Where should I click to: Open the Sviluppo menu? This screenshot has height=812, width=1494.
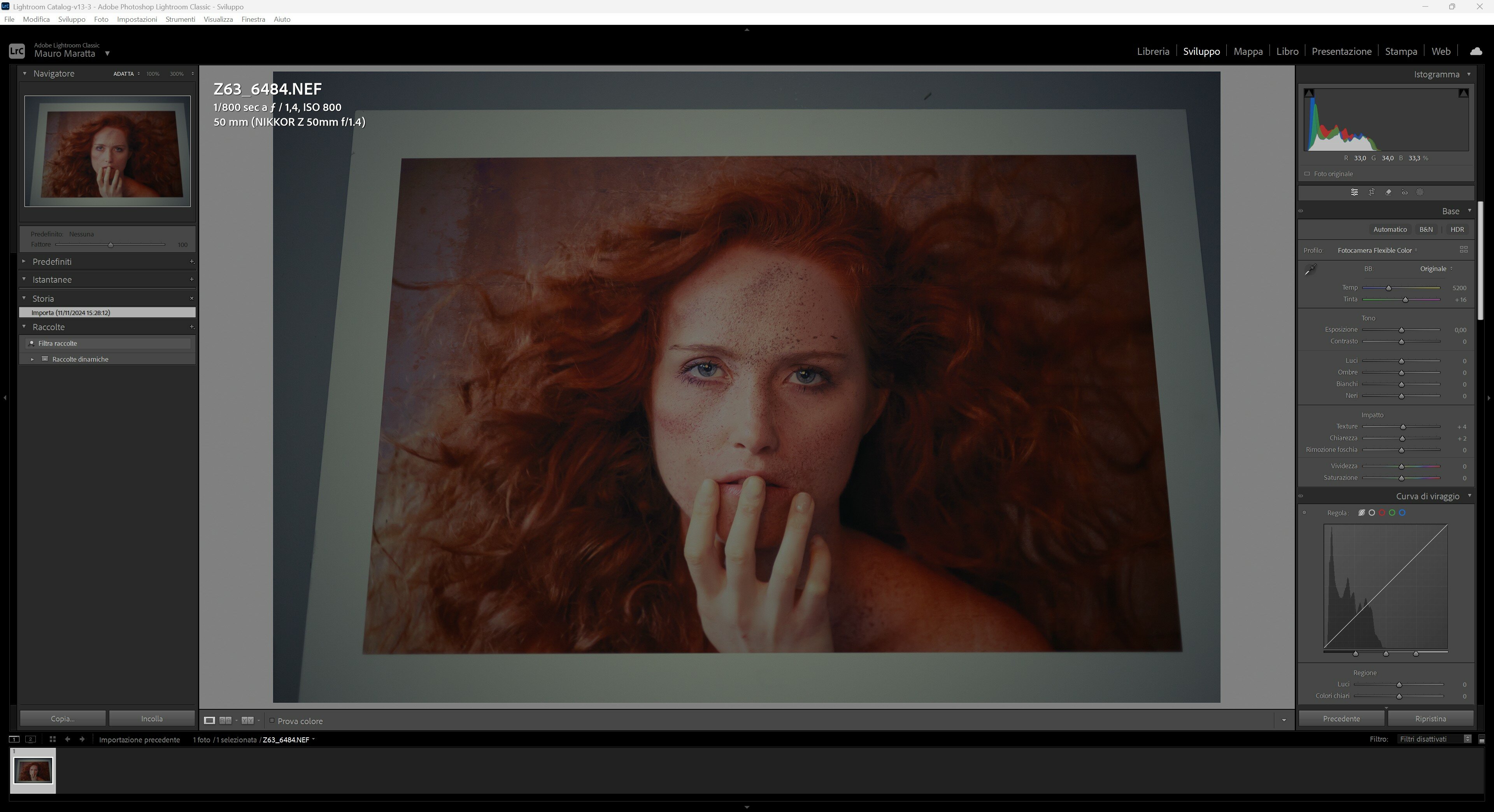coord(72,19)
